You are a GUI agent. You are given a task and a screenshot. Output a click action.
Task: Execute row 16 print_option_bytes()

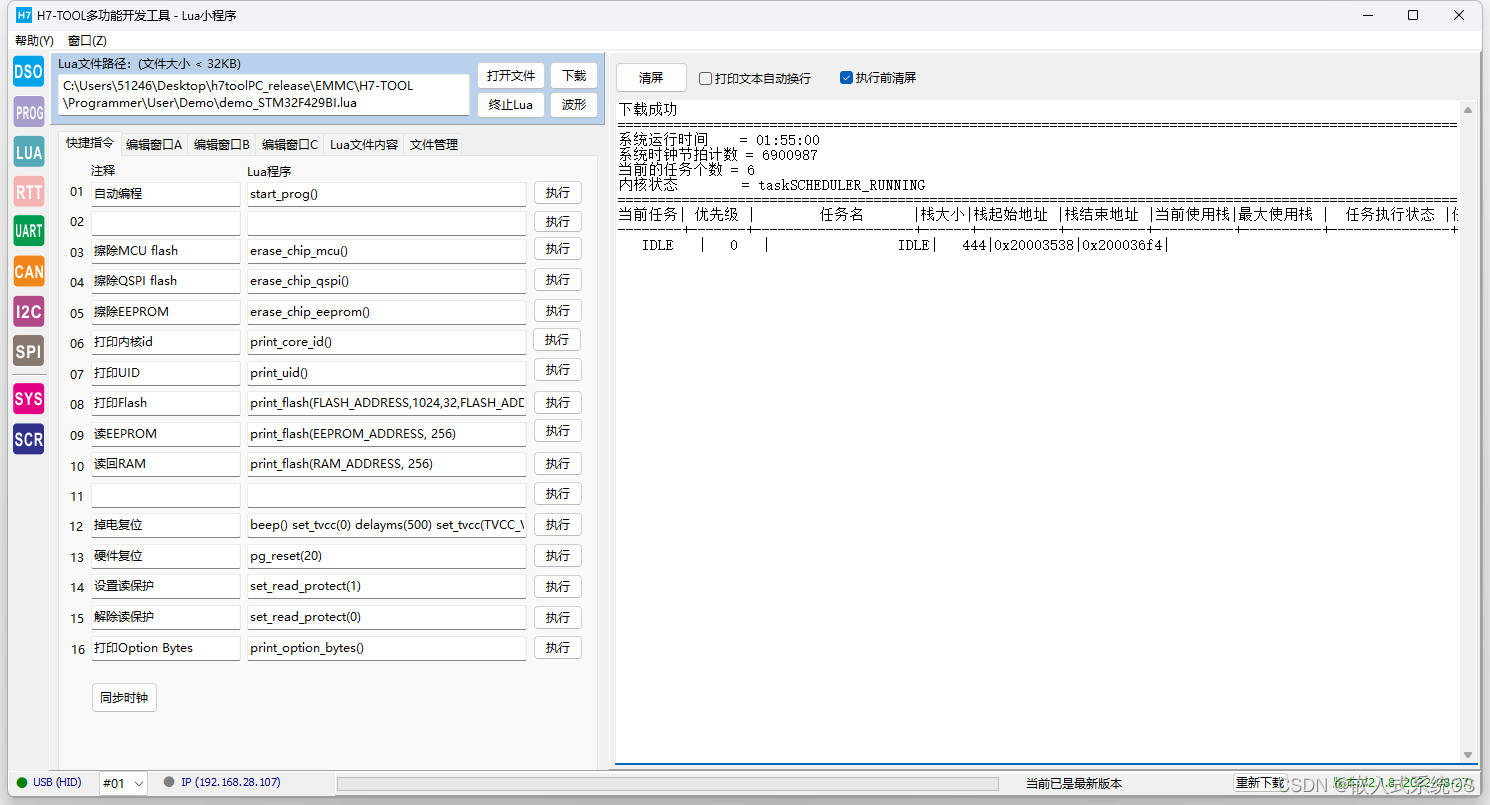(x=558, y=648)
